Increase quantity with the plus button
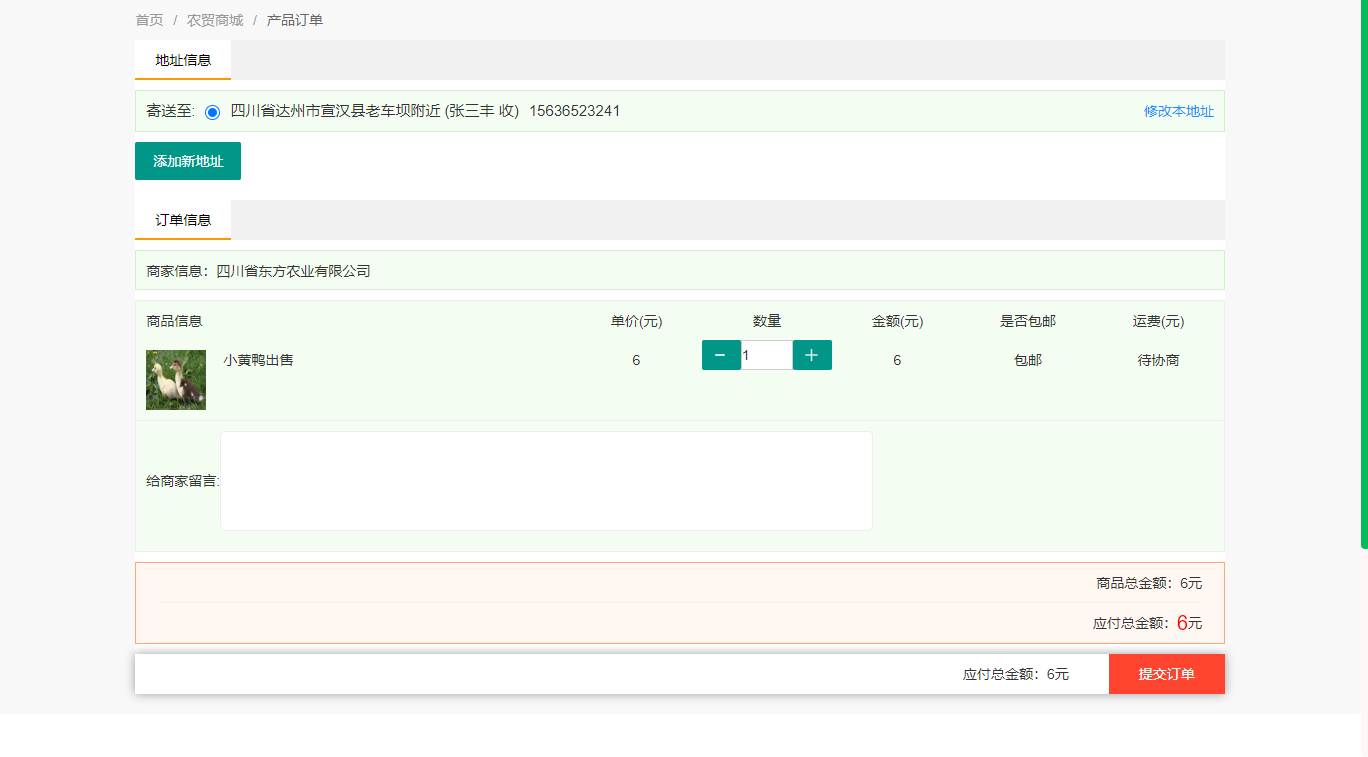This screenshot has height=757, width=1368. 812,355
